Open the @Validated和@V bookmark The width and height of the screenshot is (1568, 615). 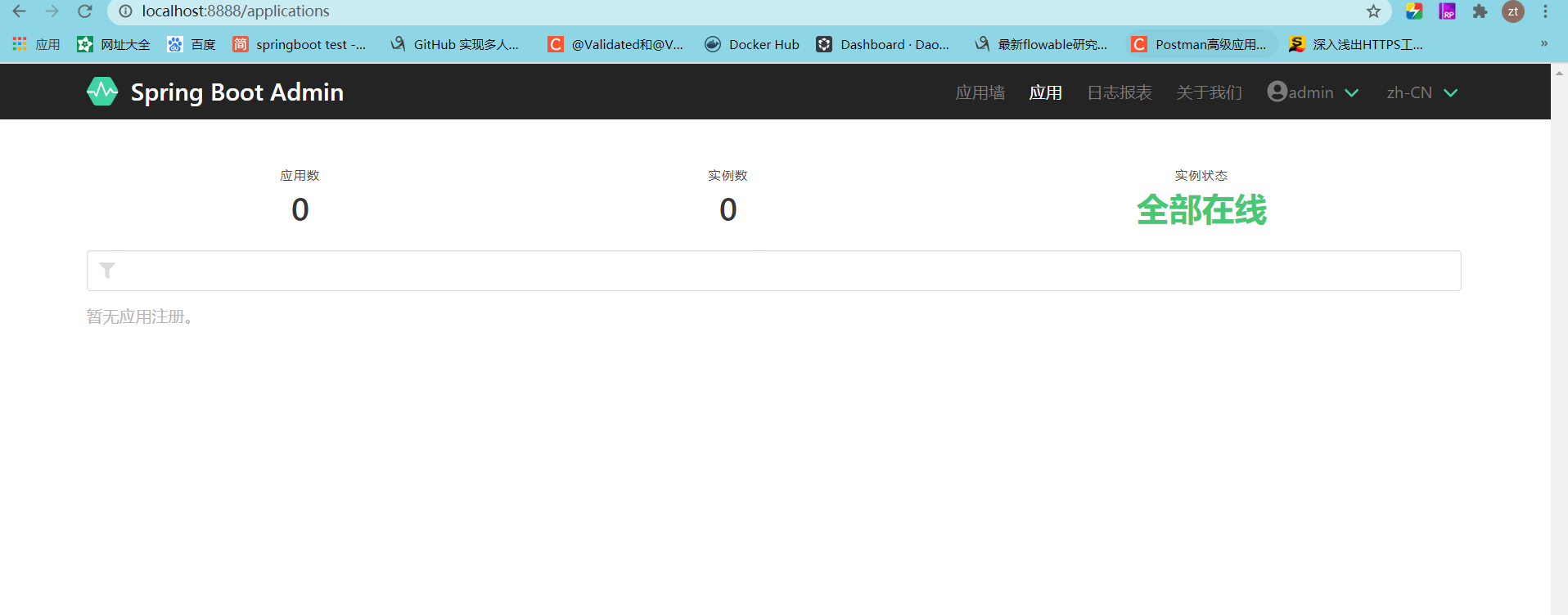point(615,44)
